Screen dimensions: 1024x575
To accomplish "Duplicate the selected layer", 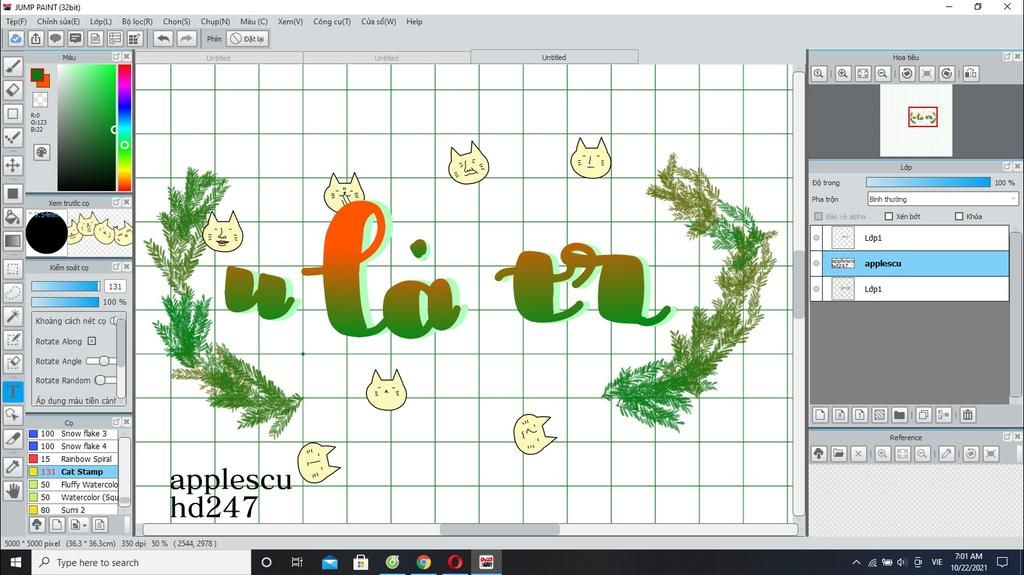I will [x=923, y=414].
